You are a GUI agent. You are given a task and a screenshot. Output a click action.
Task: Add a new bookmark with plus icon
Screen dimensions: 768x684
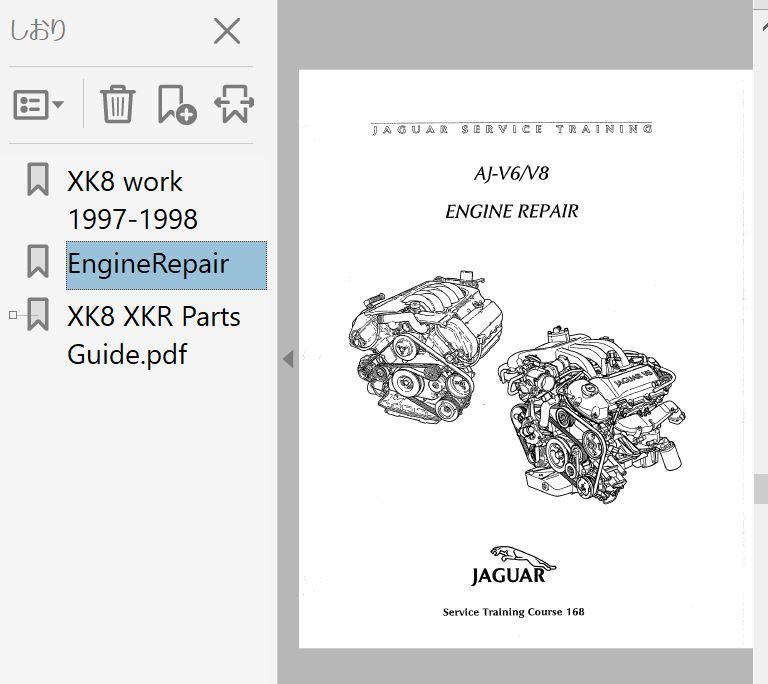(176, 103)
